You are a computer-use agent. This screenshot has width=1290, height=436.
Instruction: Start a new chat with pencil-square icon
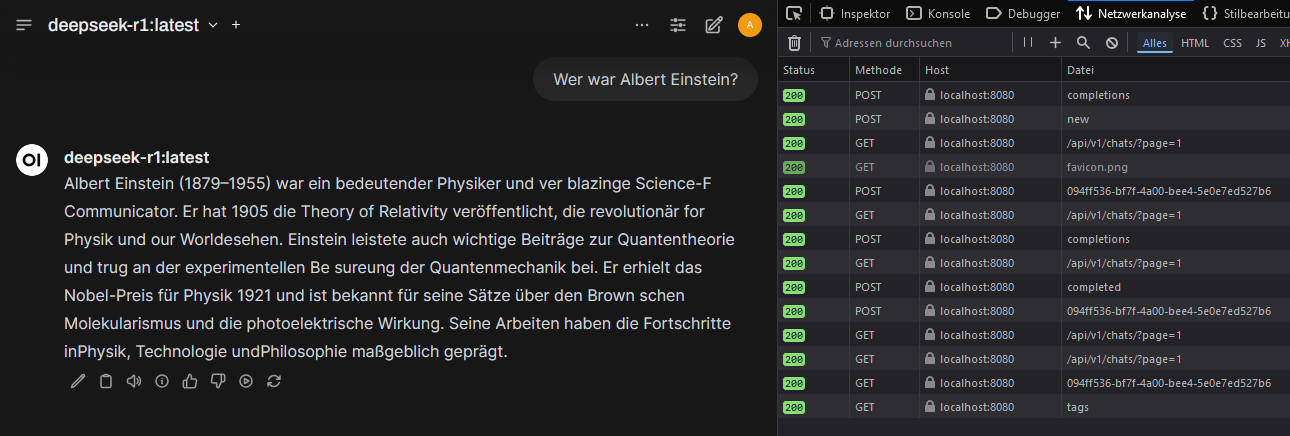pyautogui.click(x=713, y=25)
